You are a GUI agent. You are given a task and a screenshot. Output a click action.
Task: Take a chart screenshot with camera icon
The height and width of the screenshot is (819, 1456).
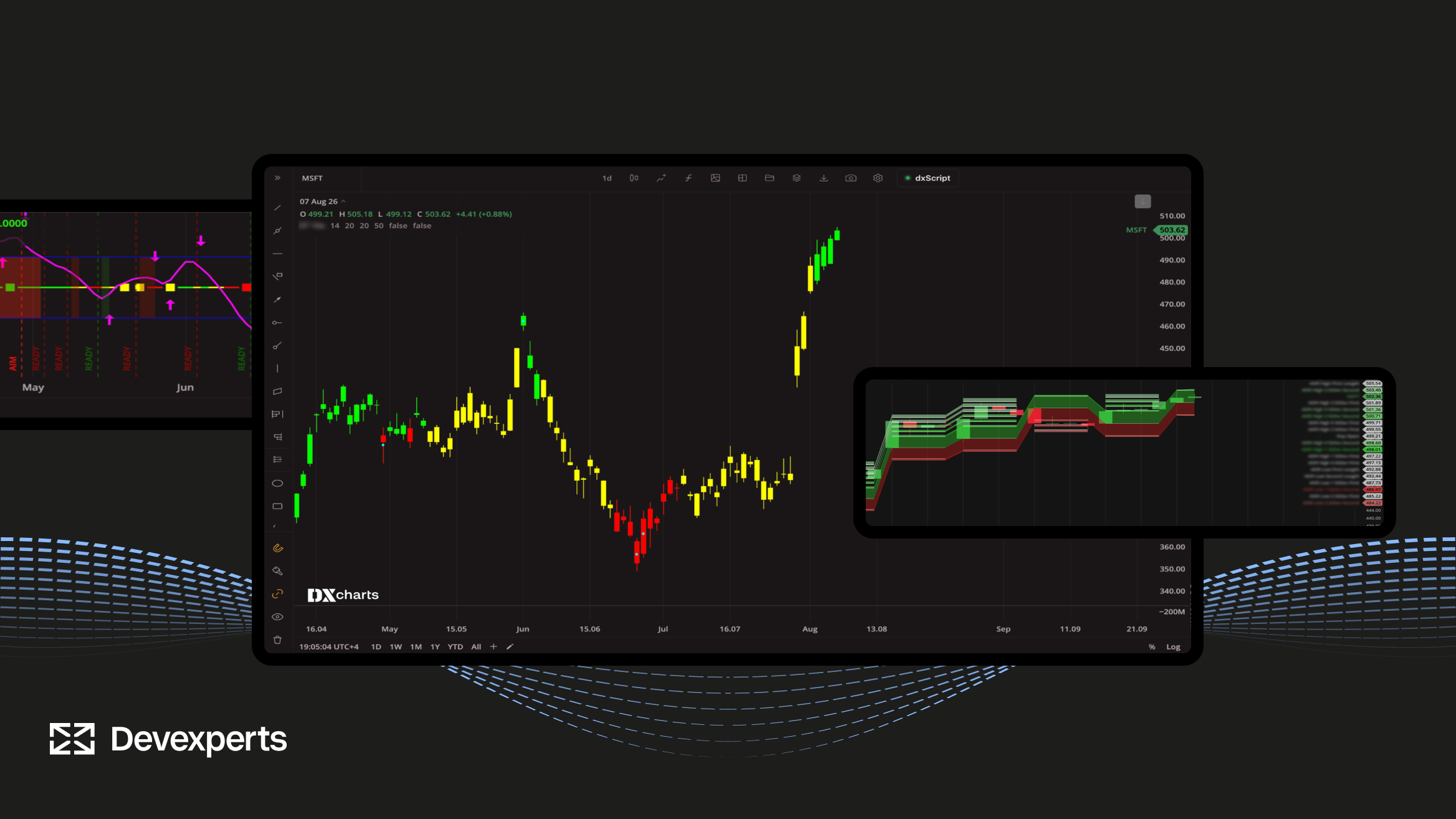[851, 178]
